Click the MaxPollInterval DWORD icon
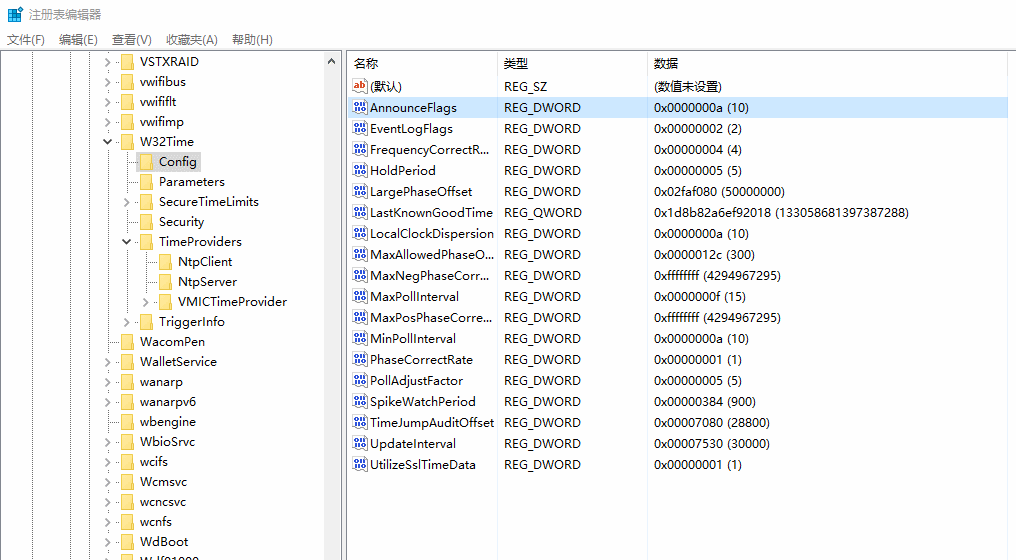 (x=360, y=296)
